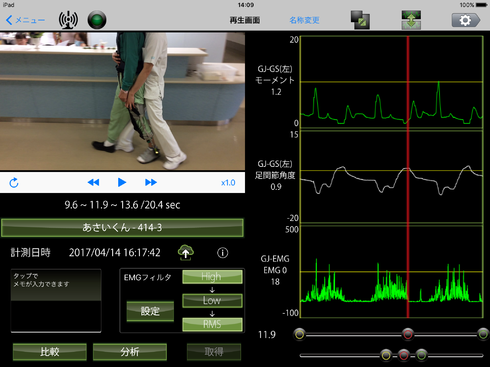Toggle the High EMG filter

[212, 277]
